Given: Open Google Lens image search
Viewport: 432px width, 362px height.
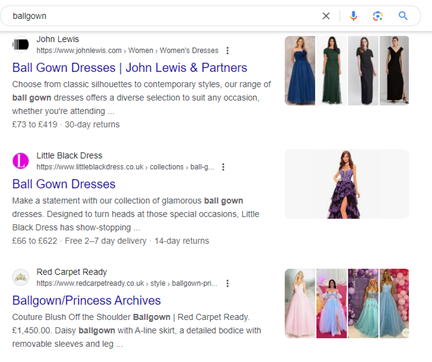Looking at the screenshot, I should pyautogui.click(x=378, y=16).
